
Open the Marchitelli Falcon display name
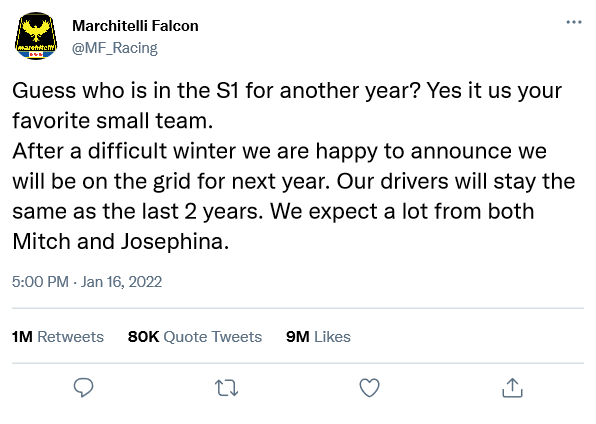click(135, 26)
